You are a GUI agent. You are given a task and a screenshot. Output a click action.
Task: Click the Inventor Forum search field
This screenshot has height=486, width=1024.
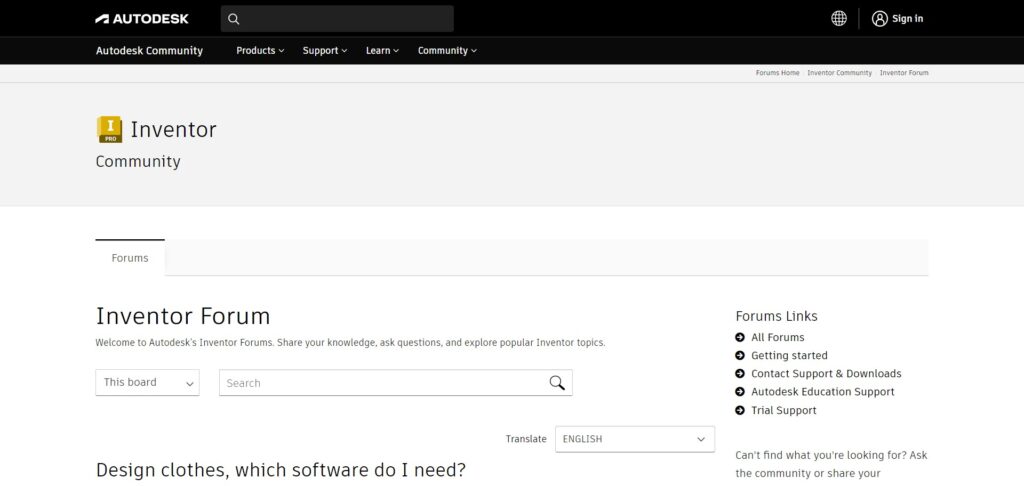click(x=396, y=383)
